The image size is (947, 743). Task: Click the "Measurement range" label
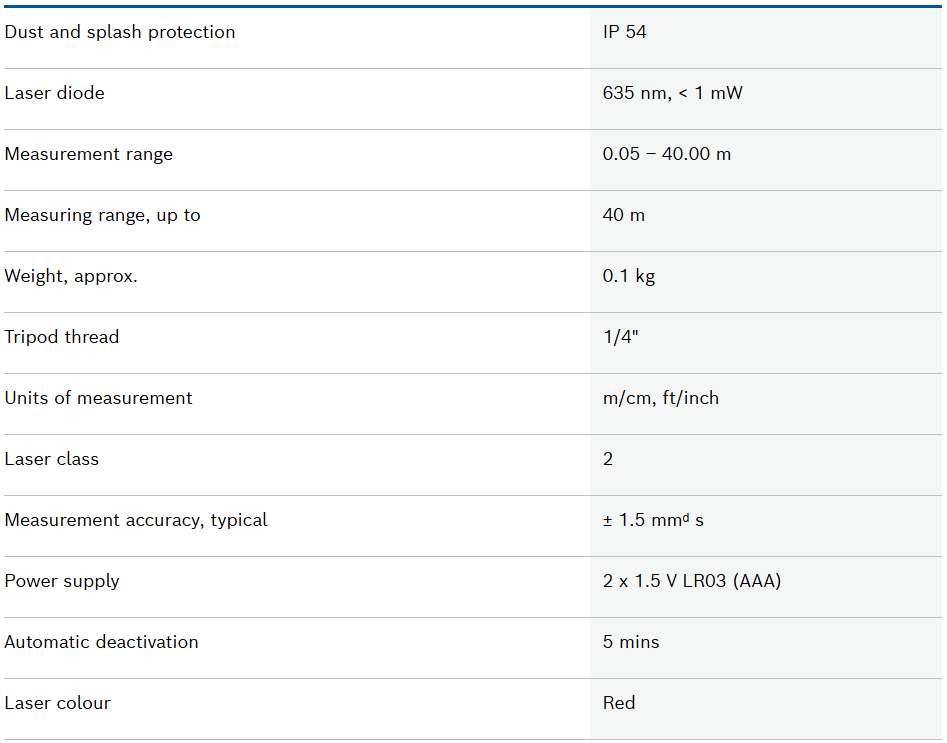(89, 154)
